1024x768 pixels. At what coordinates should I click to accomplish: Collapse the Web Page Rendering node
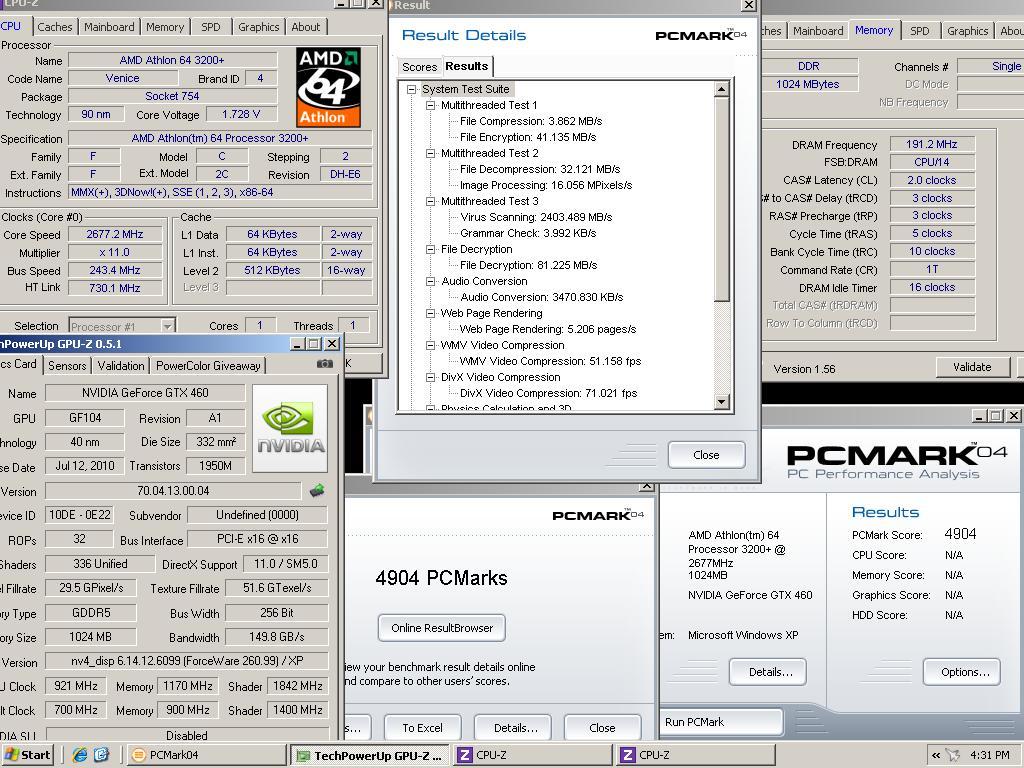coord(430,313)
